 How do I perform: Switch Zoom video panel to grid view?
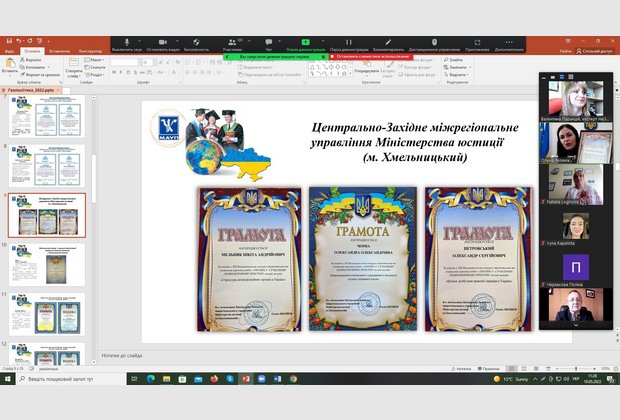(x=570, y=77)
